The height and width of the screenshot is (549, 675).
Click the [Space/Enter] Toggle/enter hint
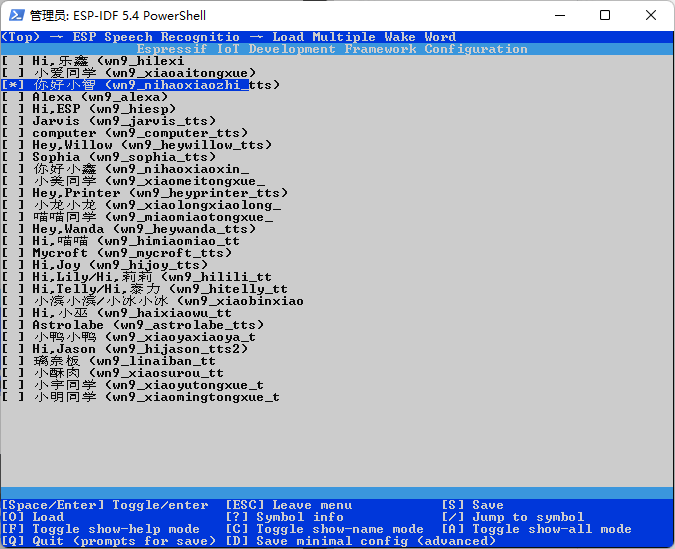105,505
